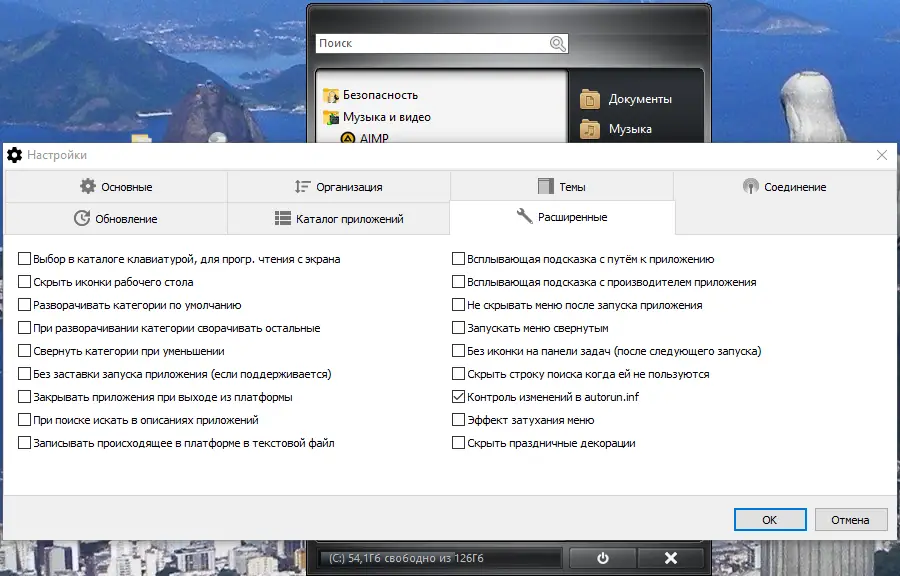Click the search magnifier icon in the menu
This screenshot has height=576, width=900.
tap(557, 44)
